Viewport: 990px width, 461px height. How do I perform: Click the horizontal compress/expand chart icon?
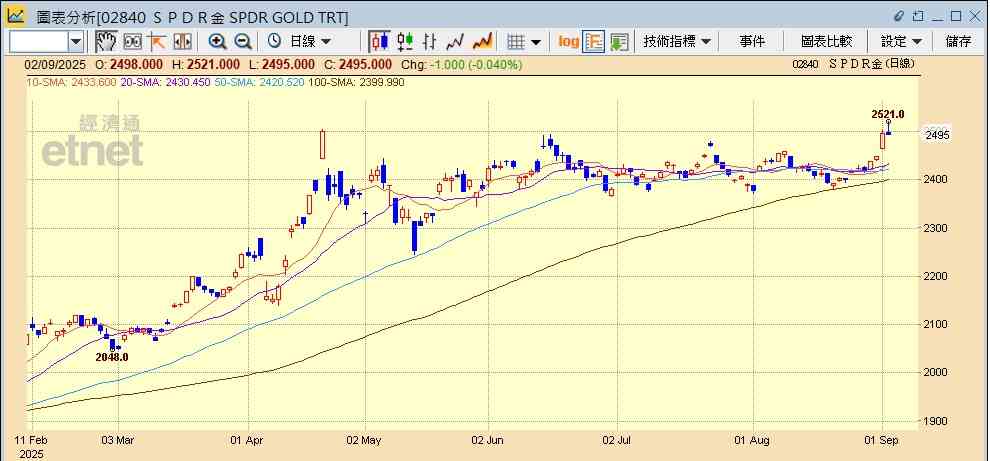(182, 42)
